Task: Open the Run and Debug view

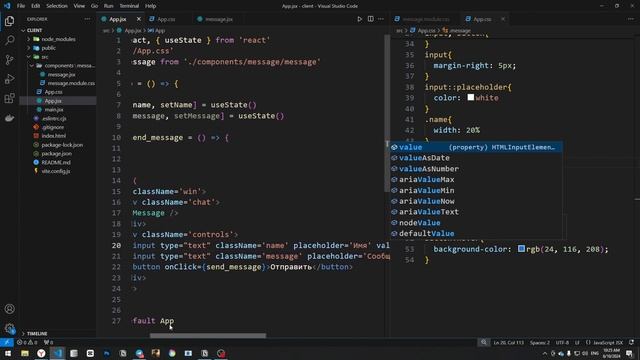Action: pyautogui.click(x=9, y=79)
